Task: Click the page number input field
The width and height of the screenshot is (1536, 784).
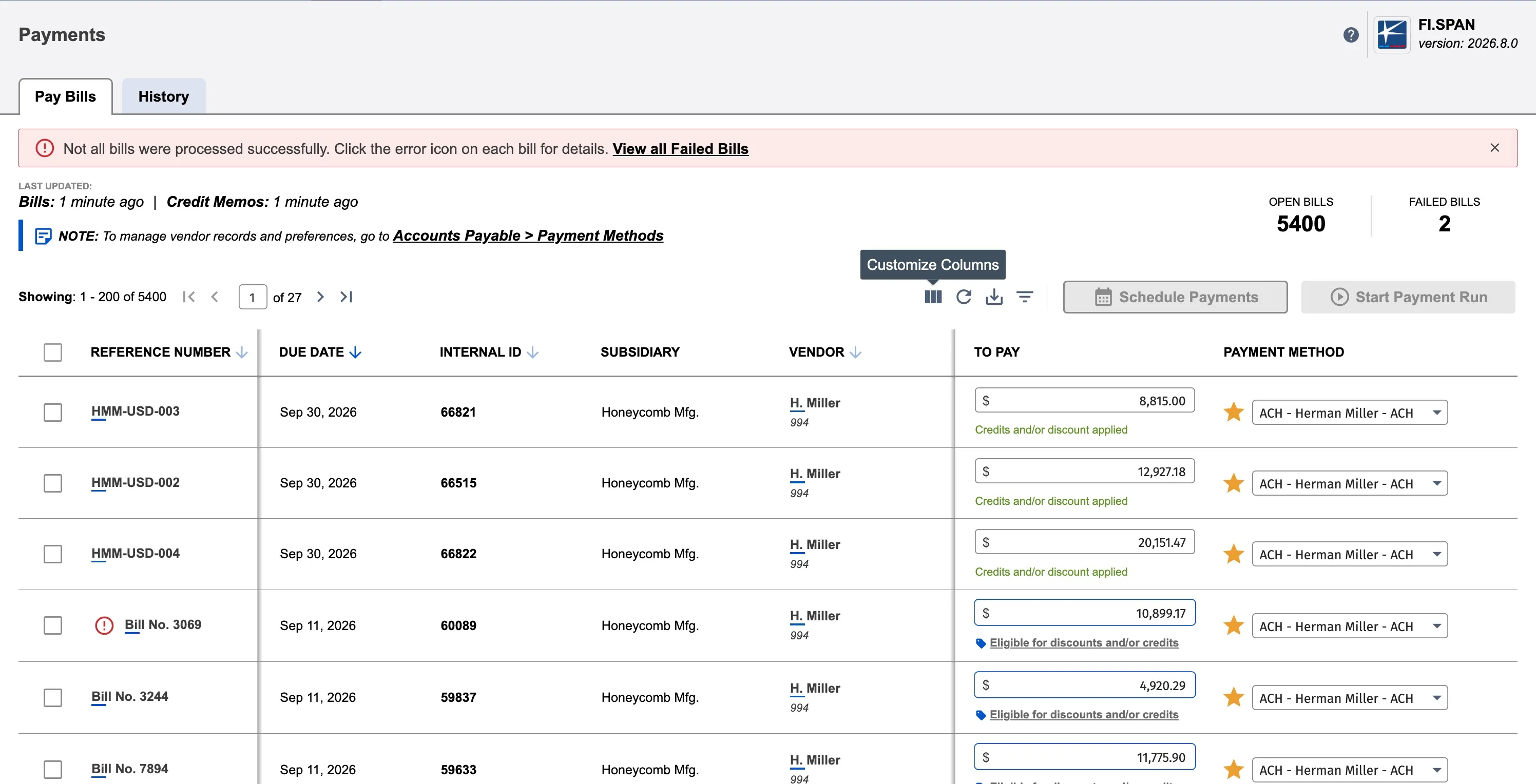Action: (x=252, y=297)
